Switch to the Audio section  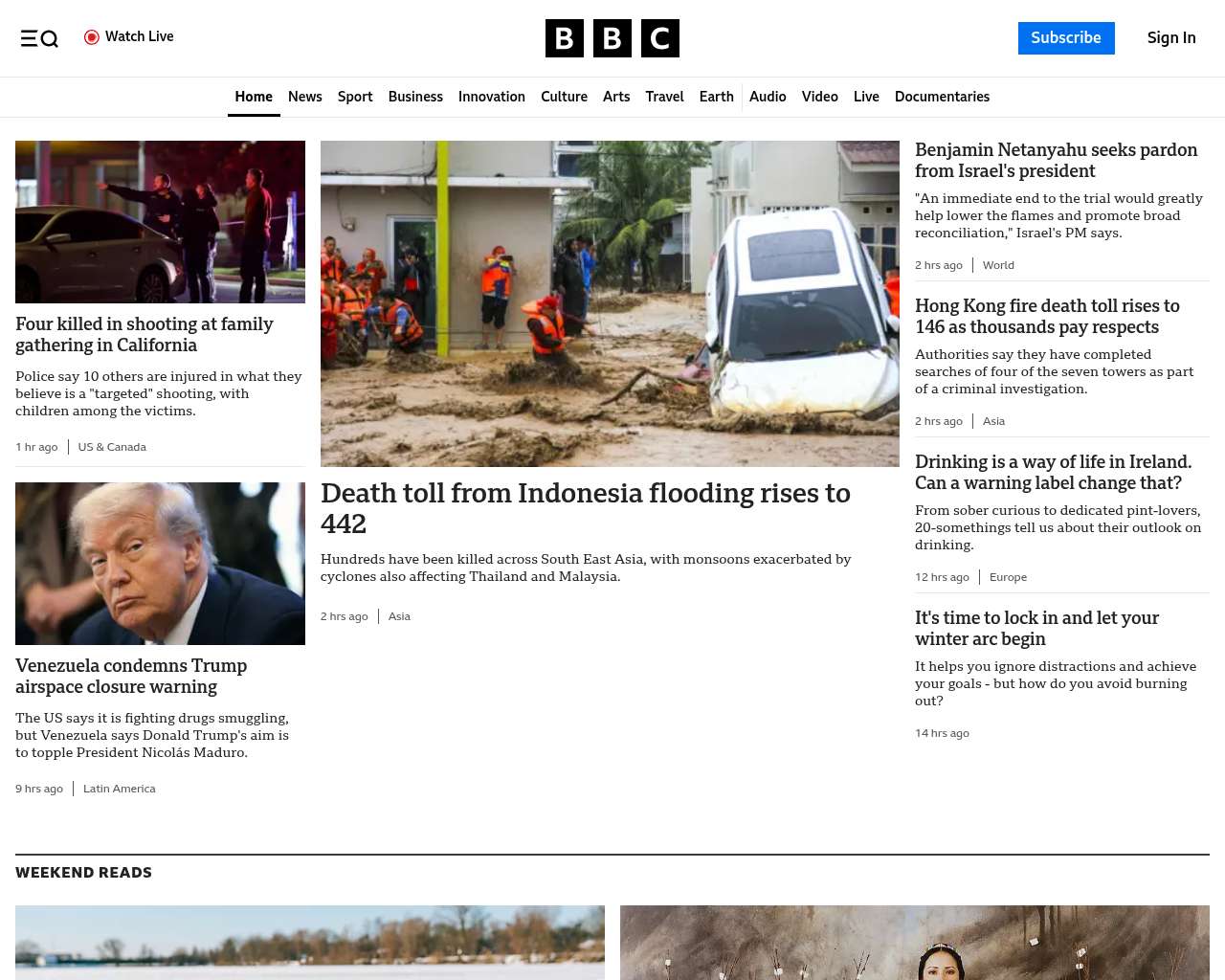(767, 97)
